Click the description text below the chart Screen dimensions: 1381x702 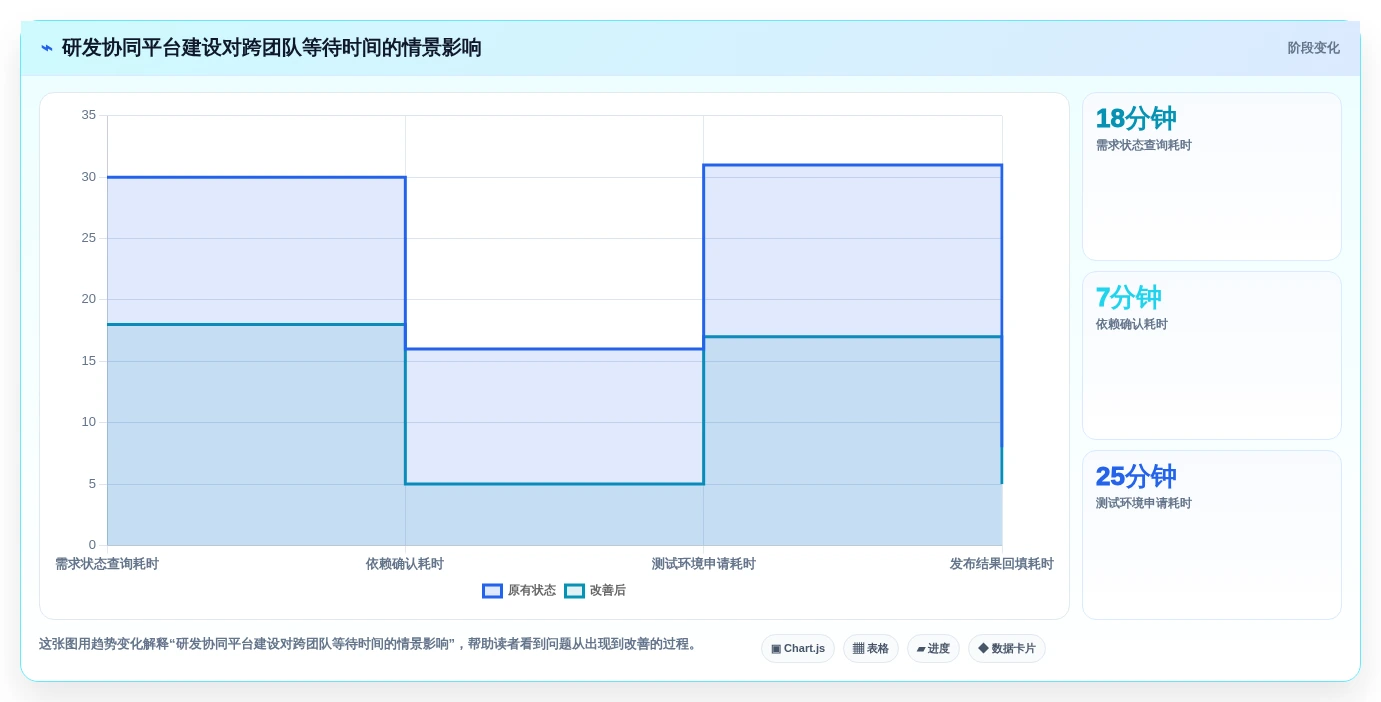369,644
